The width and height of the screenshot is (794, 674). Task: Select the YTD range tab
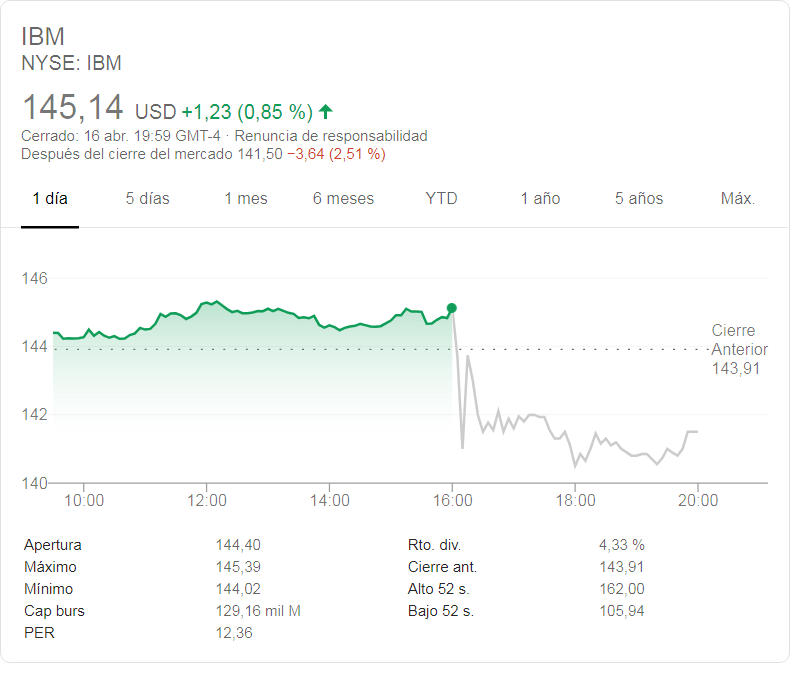pos(441,198)
